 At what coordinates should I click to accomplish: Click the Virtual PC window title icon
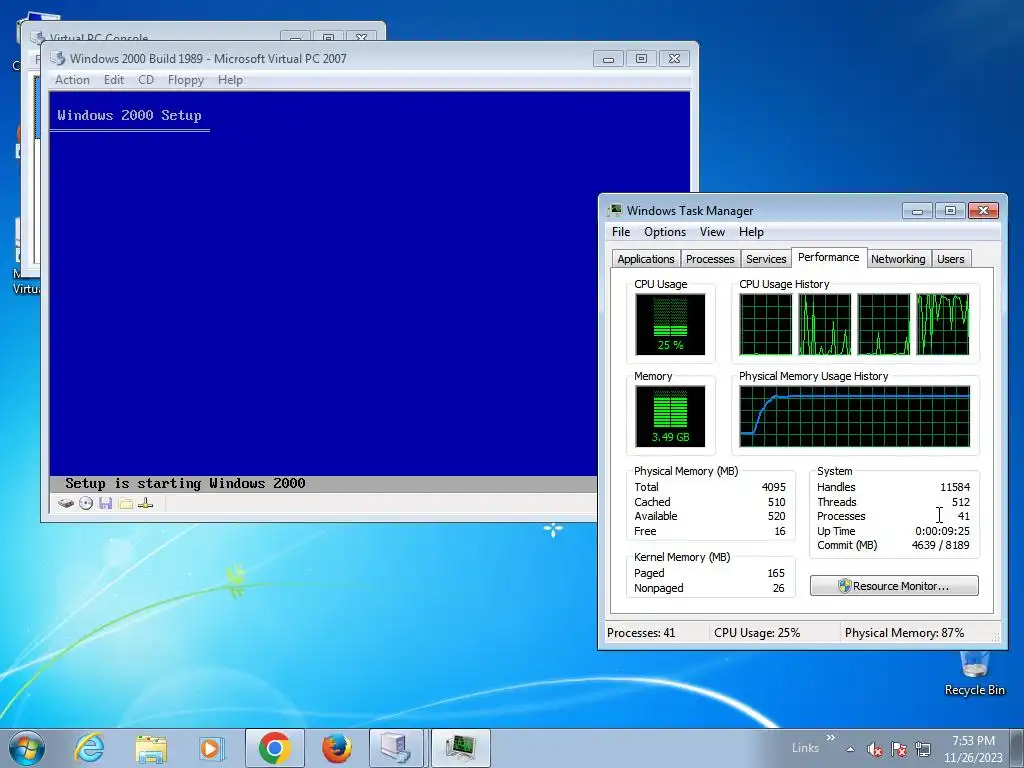coord(57,58)
